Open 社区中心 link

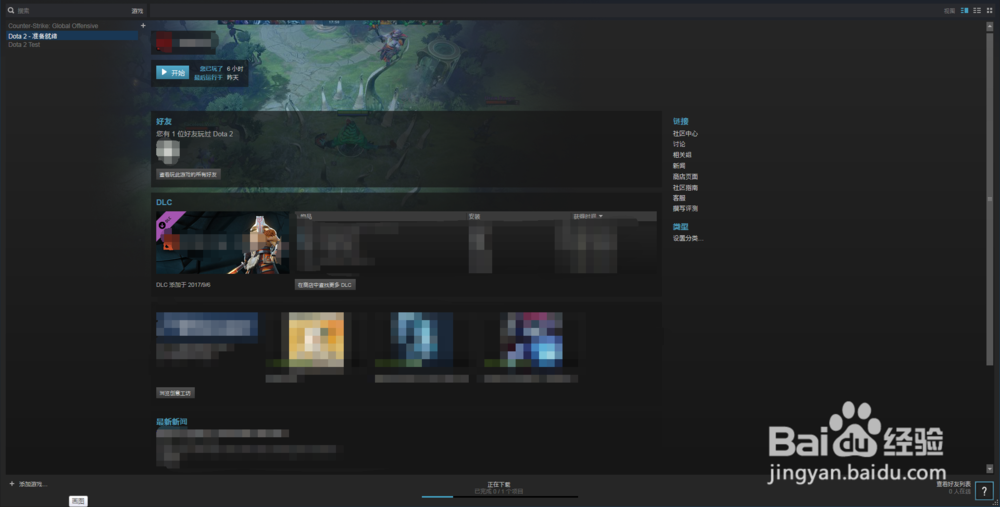pyautogui.click(x=685, y=134)
